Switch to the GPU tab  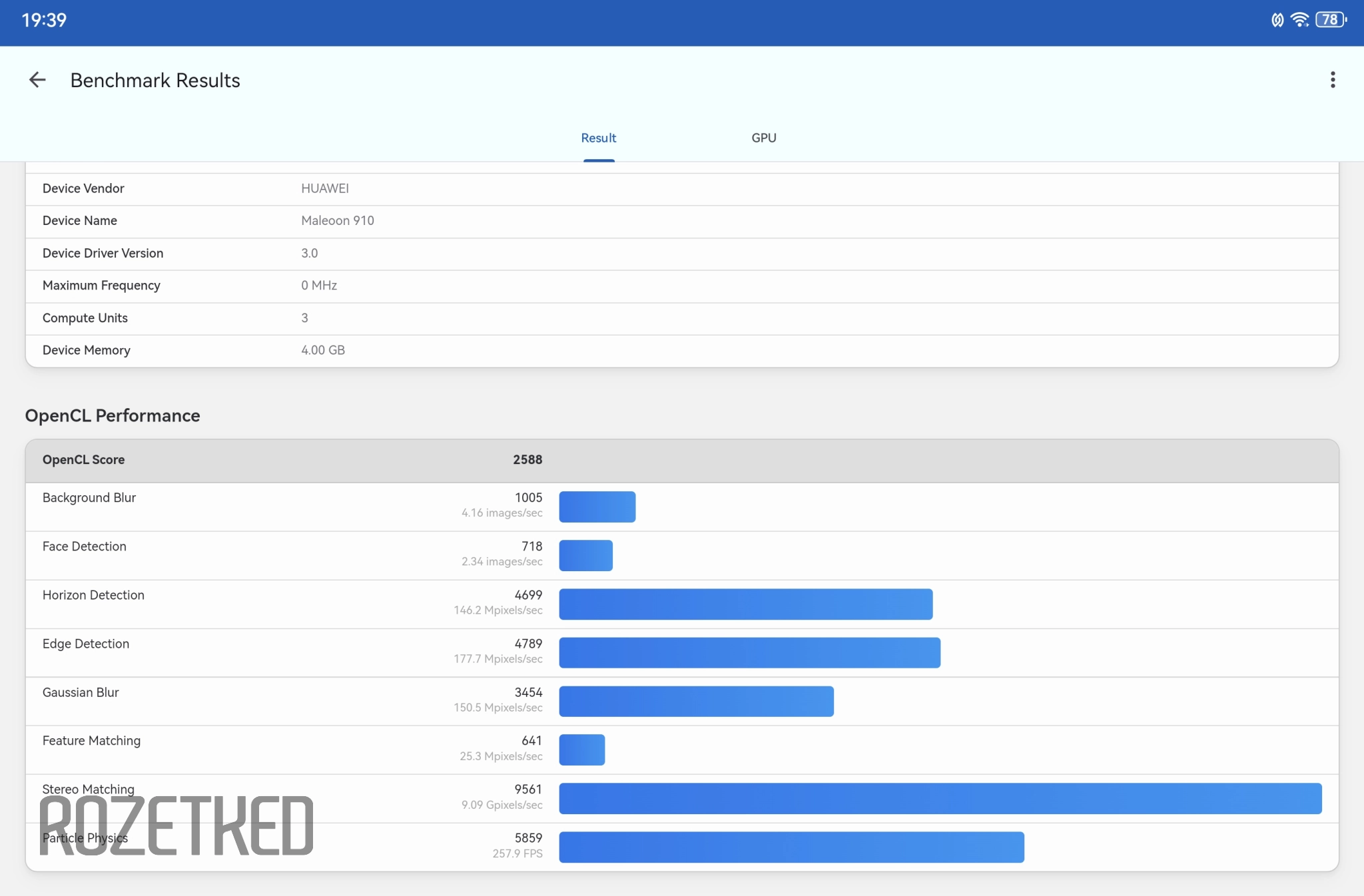pos(763,138)
